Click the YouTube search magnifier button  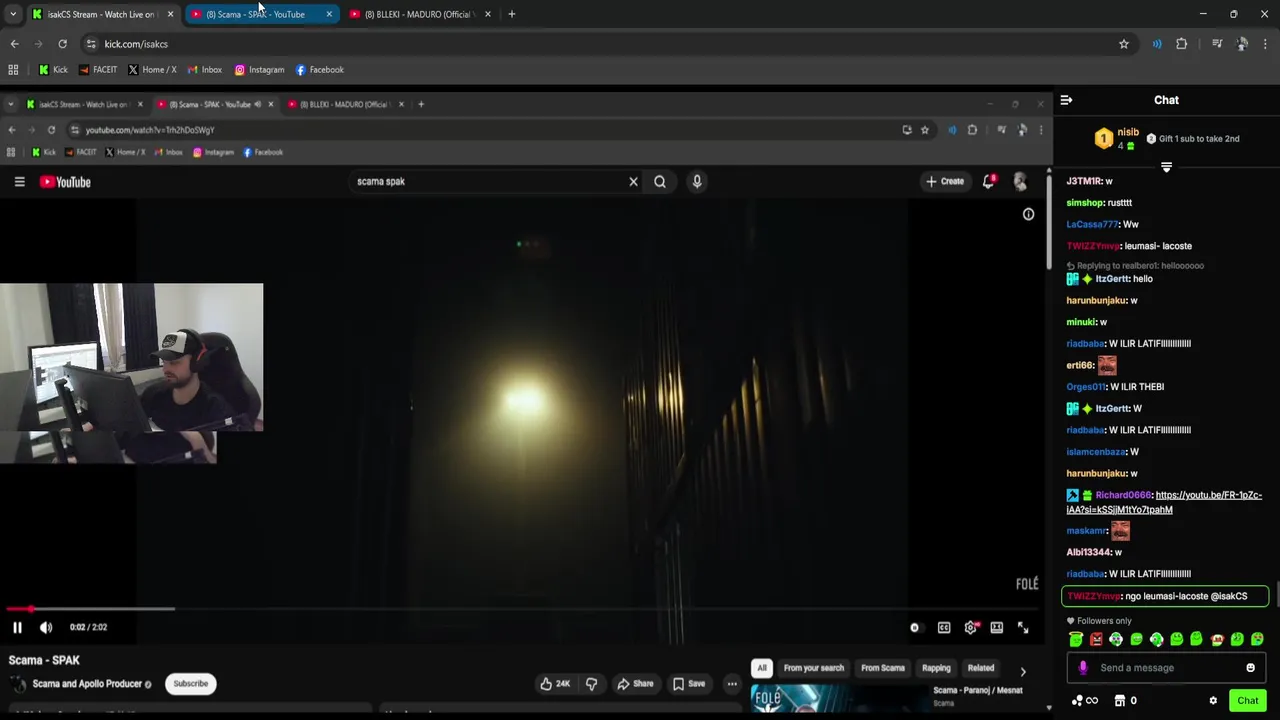click(x=660, y=181)
